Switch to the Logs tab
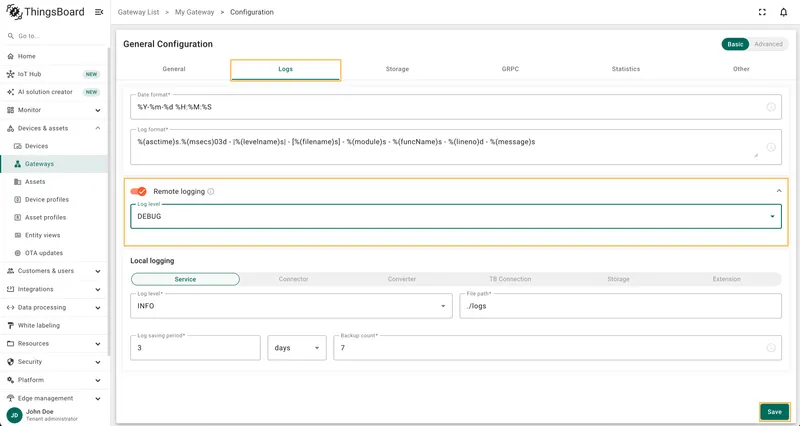 (286, 69)
